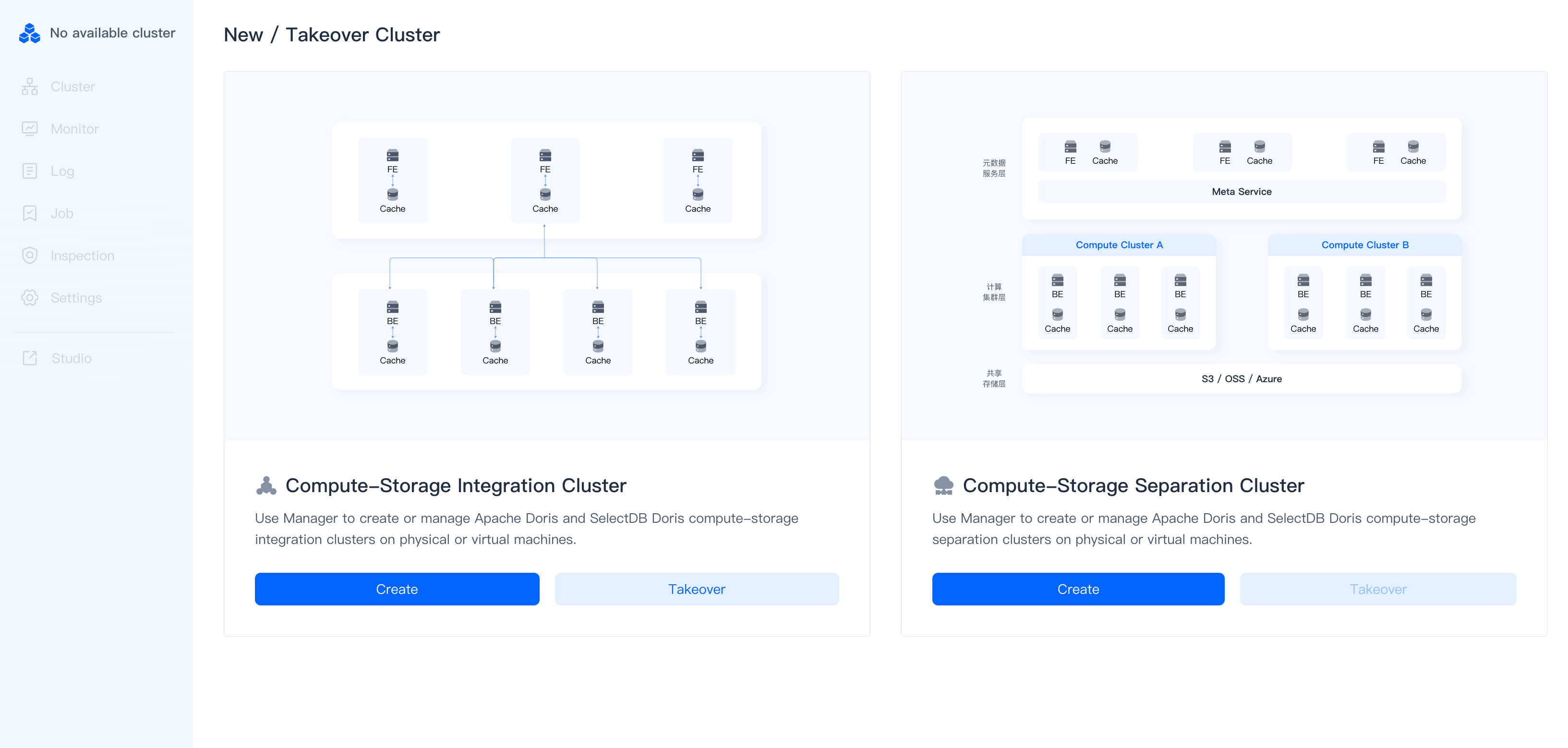1568x748 pixels.
Task: Click the cloud icon beside Compute-Storage Separation Cluster
Action: [945, 485]
